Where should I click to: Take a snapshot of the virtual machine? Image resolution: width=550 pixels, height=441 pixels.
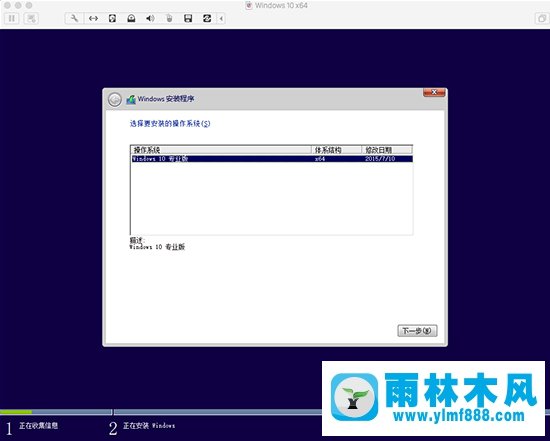[x=31, y=18]
